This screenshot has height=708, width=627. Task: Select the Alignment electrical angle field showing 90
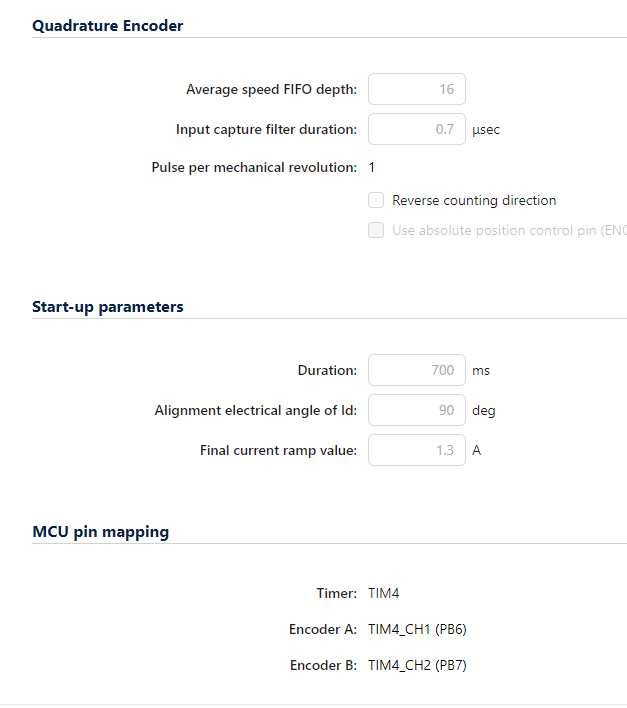416,410
